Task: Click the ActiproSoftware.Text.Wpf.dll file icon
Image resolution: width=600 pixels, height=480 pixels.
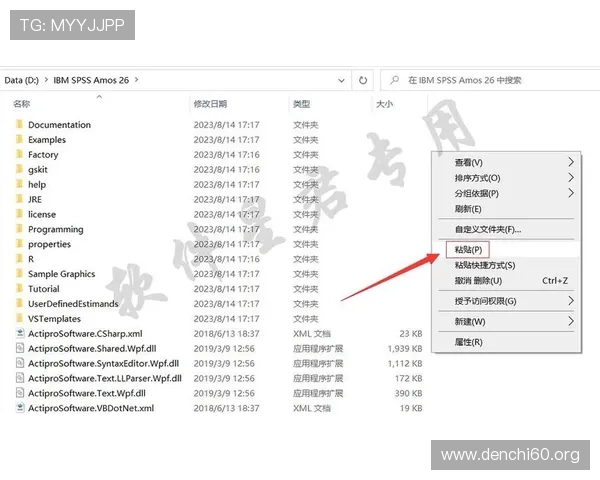Action: coord(20,393)
